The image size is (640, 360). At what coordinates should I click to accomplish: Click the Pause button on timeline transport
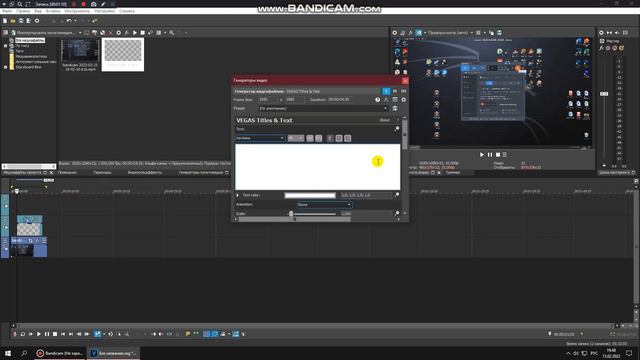coord(47,334)
